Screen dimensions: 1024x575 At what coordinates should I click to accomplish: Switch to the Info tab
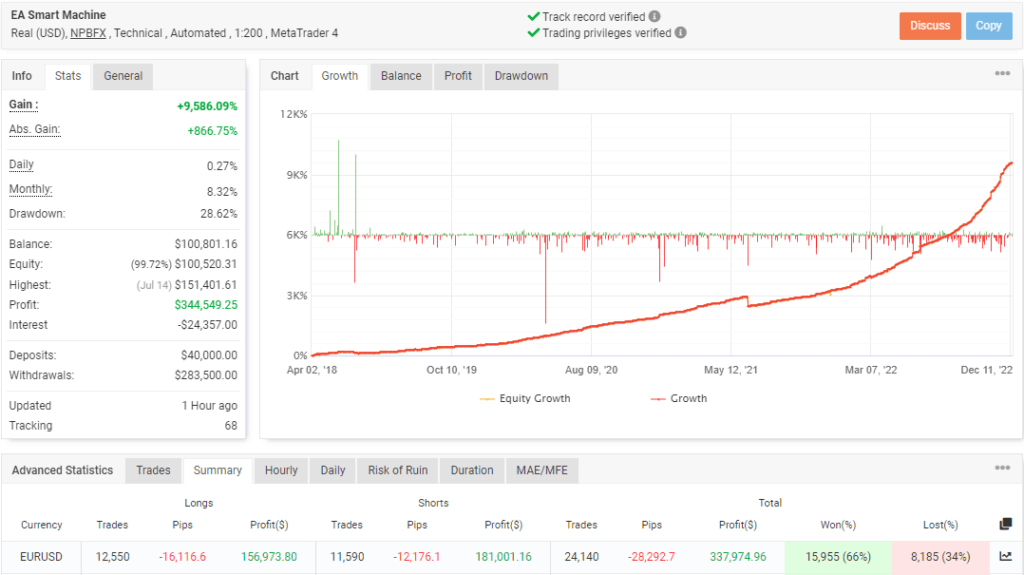[22, 76]
